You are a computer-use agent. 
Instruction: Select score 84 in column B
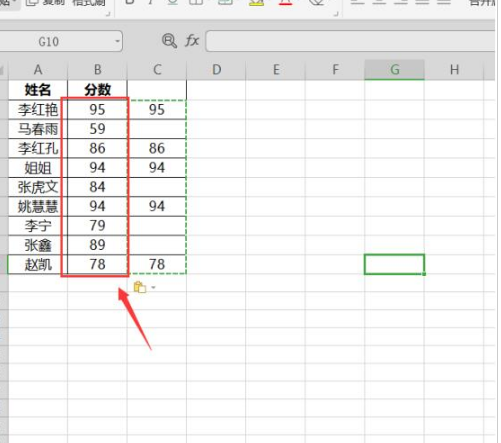tap(97, 187)
